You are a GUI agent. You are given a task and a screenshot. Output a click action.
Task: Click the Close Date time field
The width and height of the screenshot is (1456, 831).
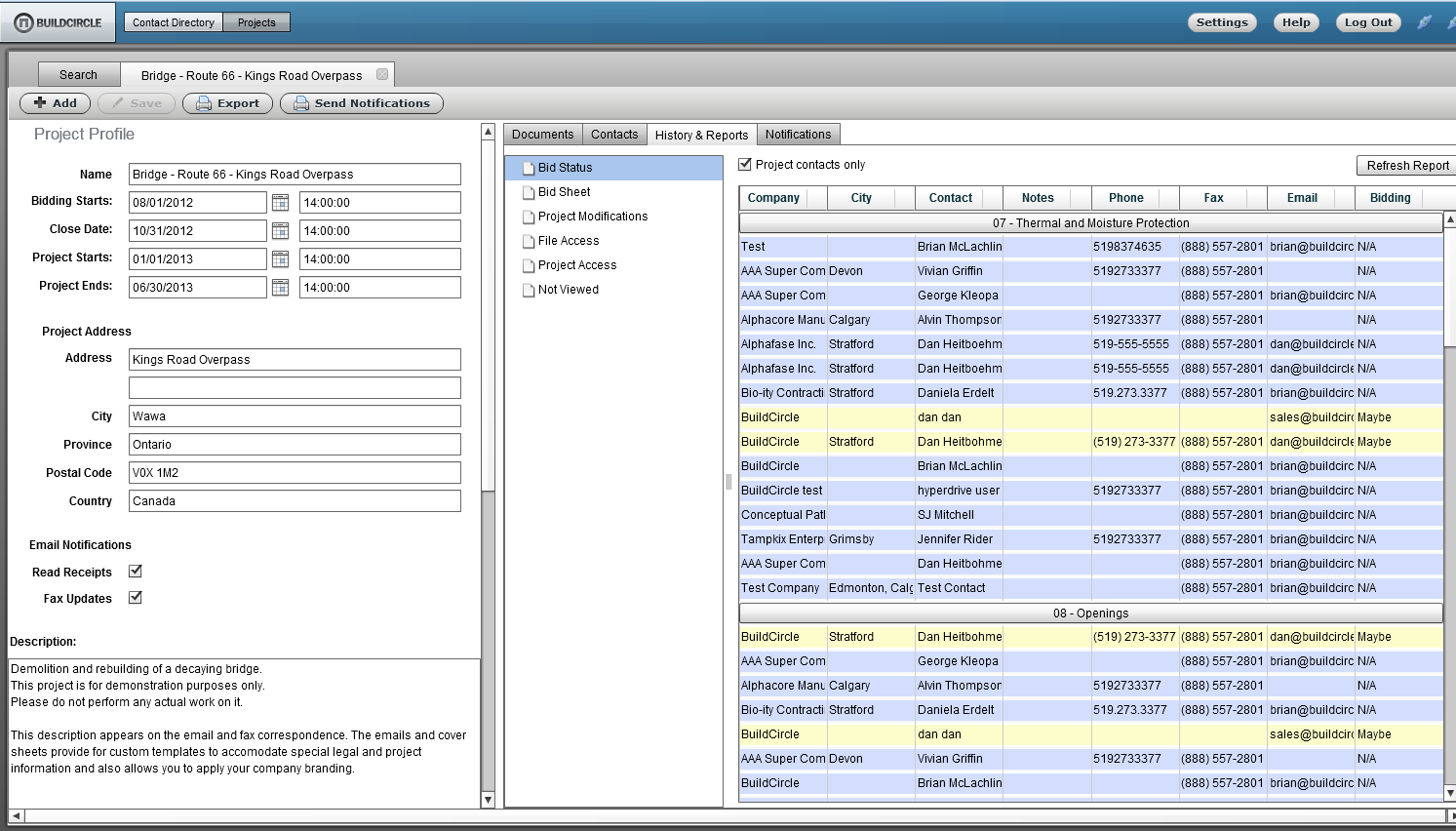tap(380, 231)
